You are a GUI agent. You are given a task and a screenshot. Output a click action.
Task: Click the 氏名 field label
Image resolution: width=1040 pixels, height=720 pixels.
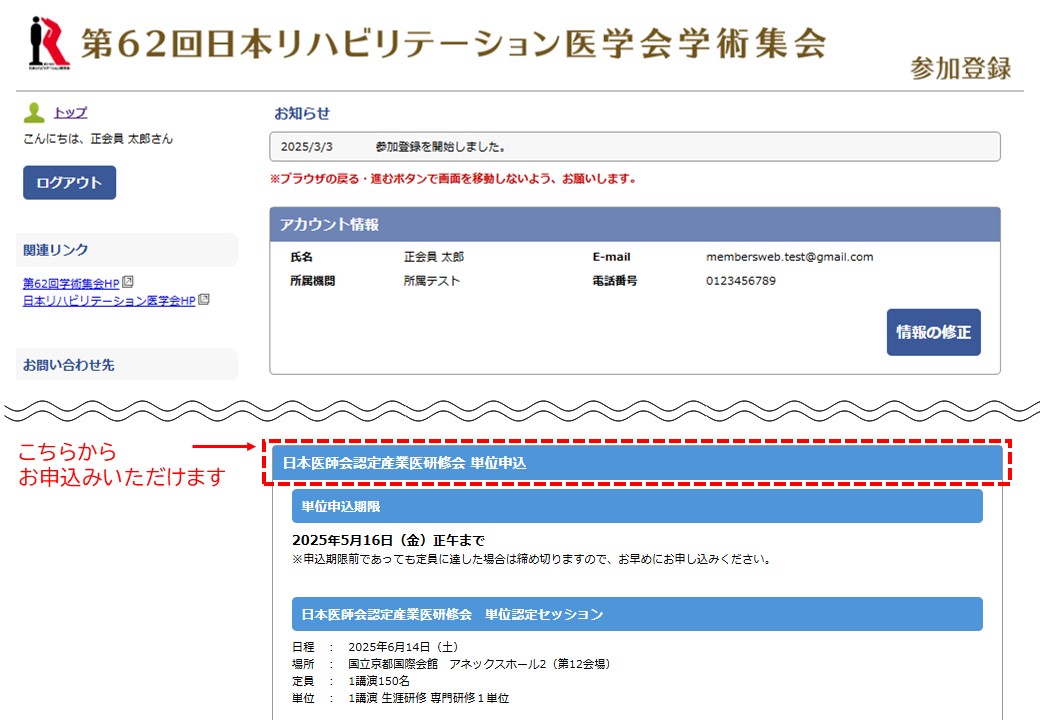point(302,257)
